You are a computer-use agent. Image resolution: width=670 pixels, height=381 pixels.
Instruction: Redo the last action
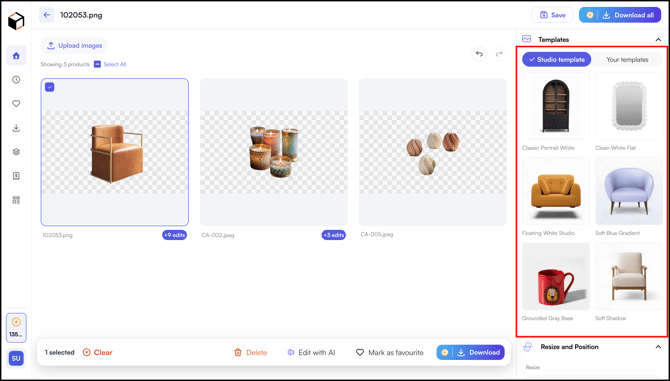pos(499,54)
